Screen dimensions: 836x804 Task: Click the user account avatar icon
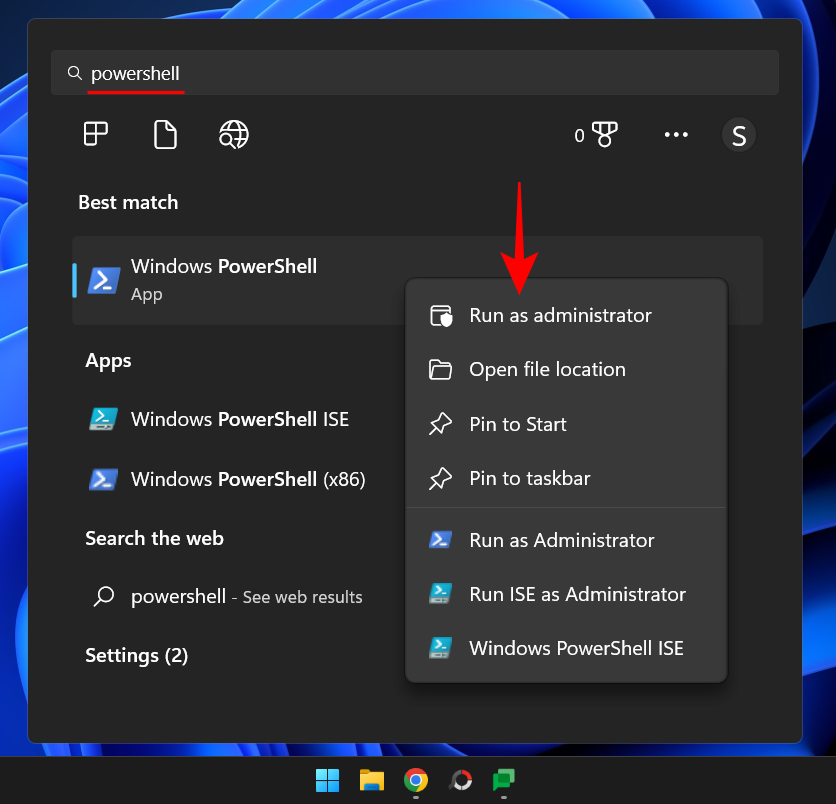(x=739, y=134)
